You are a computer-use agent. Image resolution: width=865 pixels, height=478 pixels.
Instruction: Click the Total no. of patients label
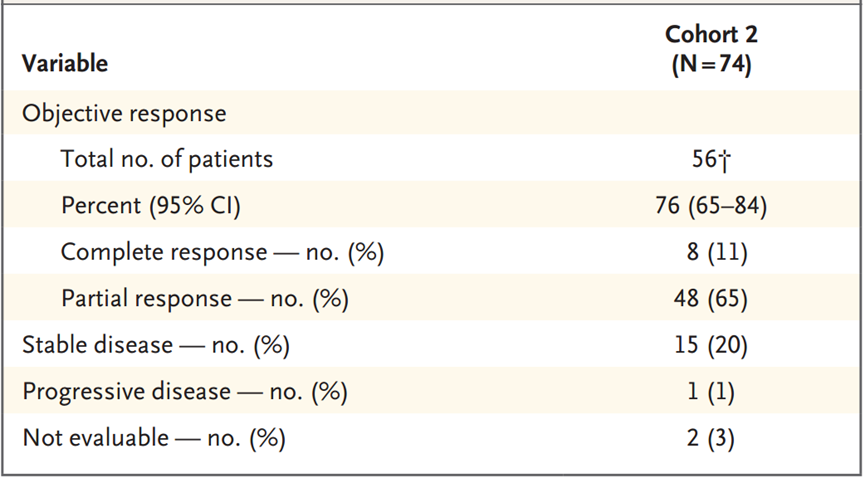pos(166,159)
